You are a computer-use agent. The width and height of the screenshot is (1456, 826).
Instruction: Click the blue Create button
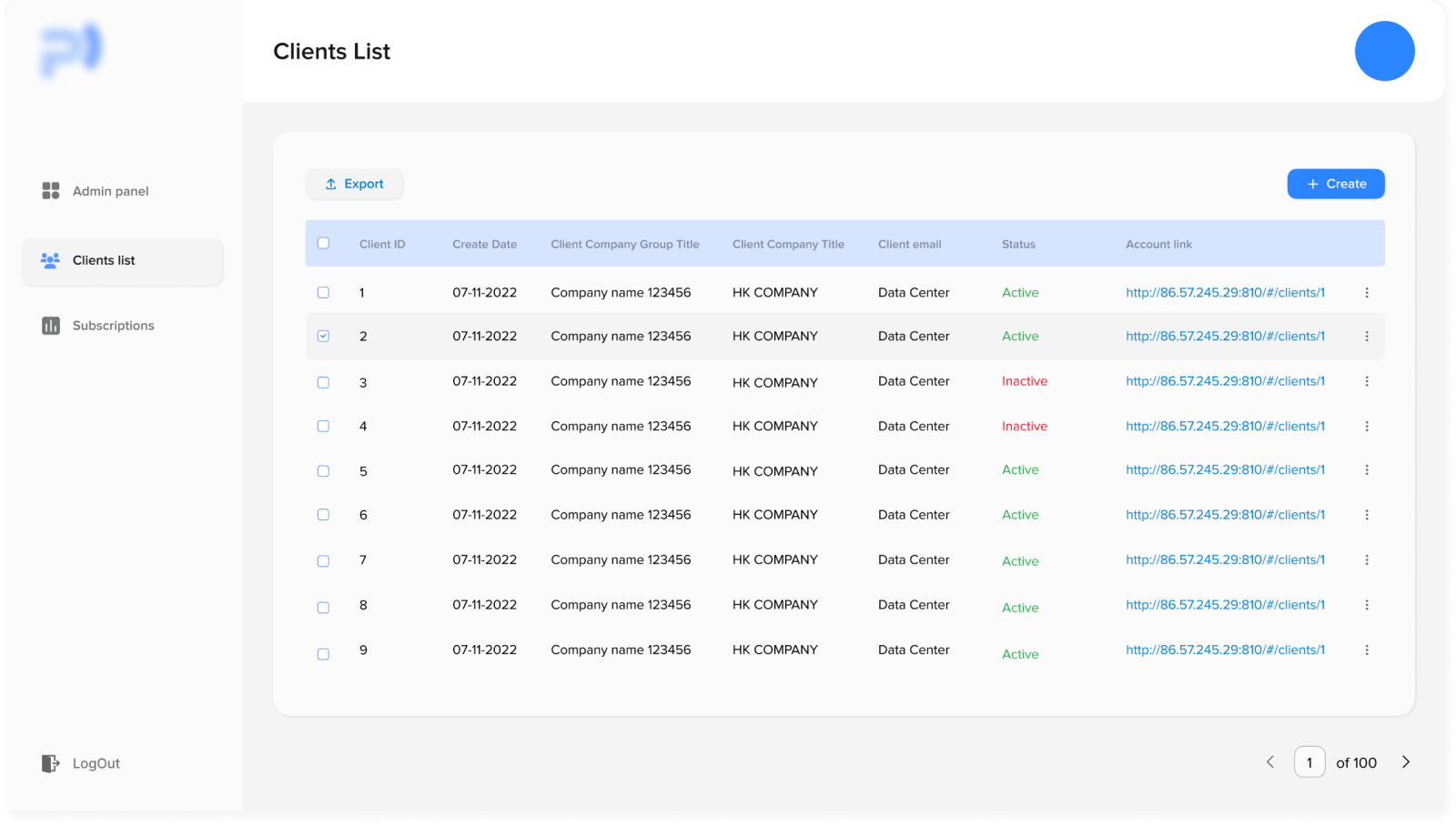(1335, 184)
